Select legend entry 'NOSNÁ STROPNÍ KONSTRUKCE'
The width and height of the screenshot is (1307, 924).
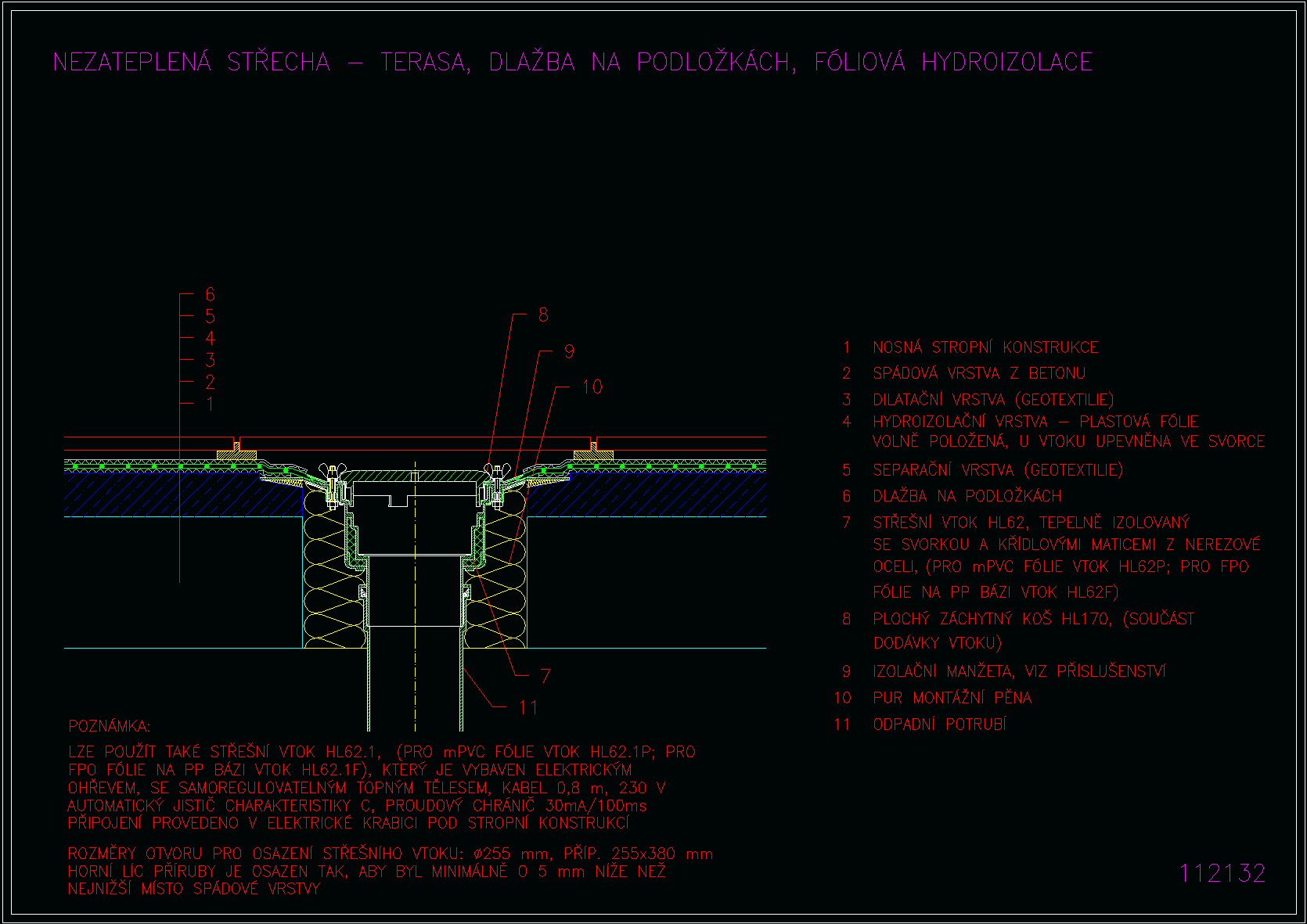coord(986,347)
